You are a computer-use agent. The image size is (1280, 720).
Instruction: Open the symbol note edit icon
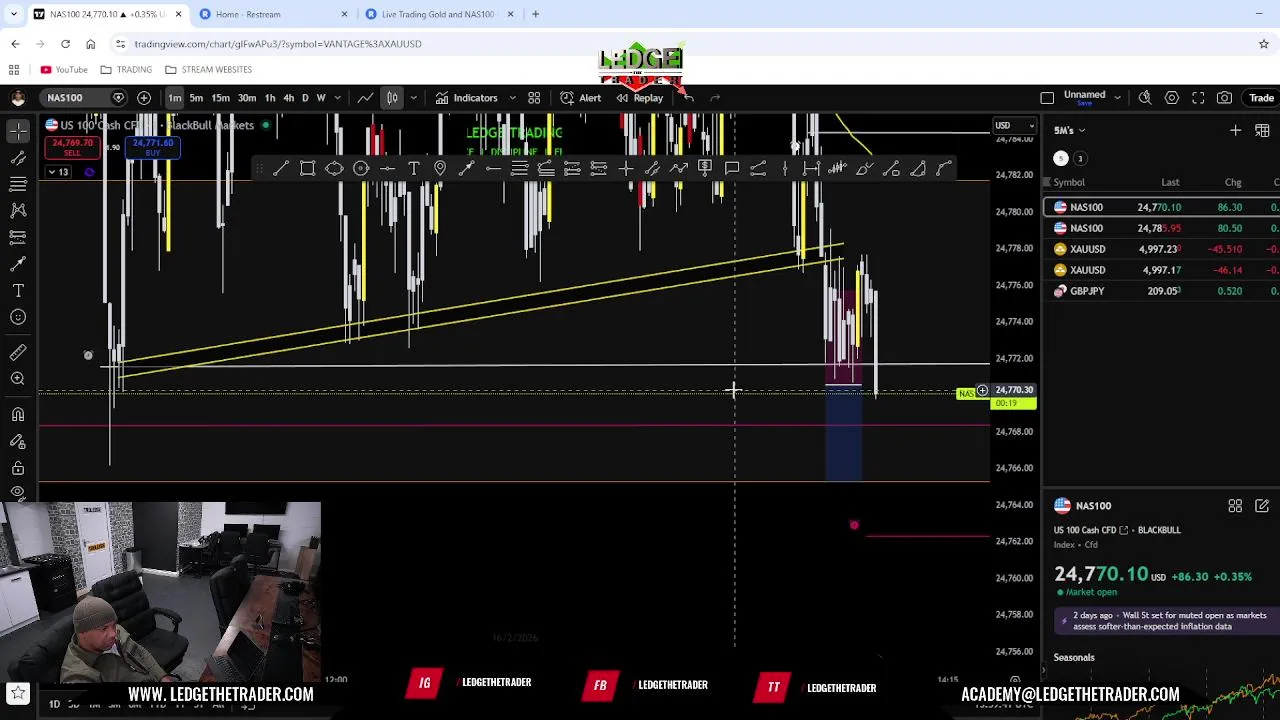[1261, 506]
